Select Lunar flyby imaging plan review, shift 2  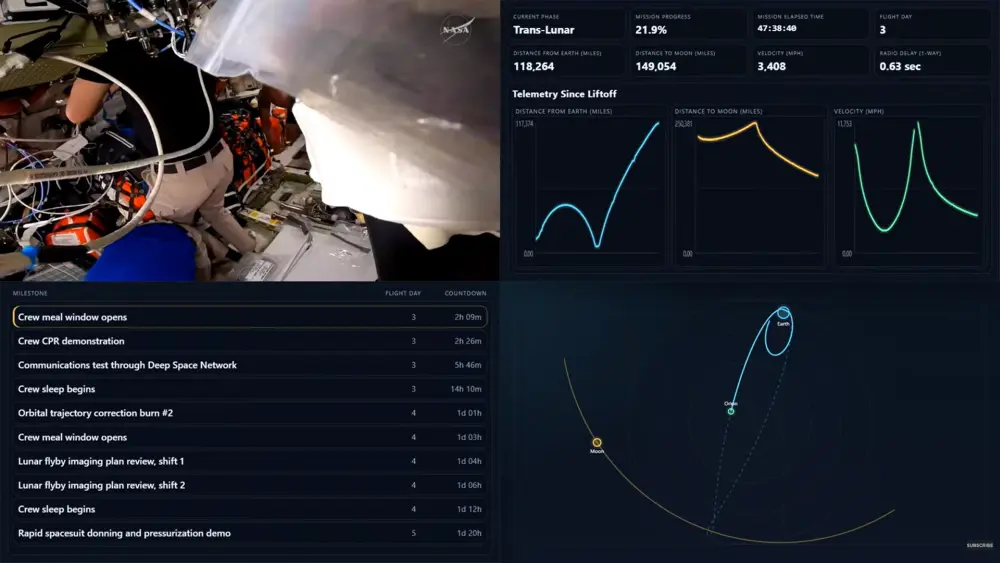coord(250,485)
